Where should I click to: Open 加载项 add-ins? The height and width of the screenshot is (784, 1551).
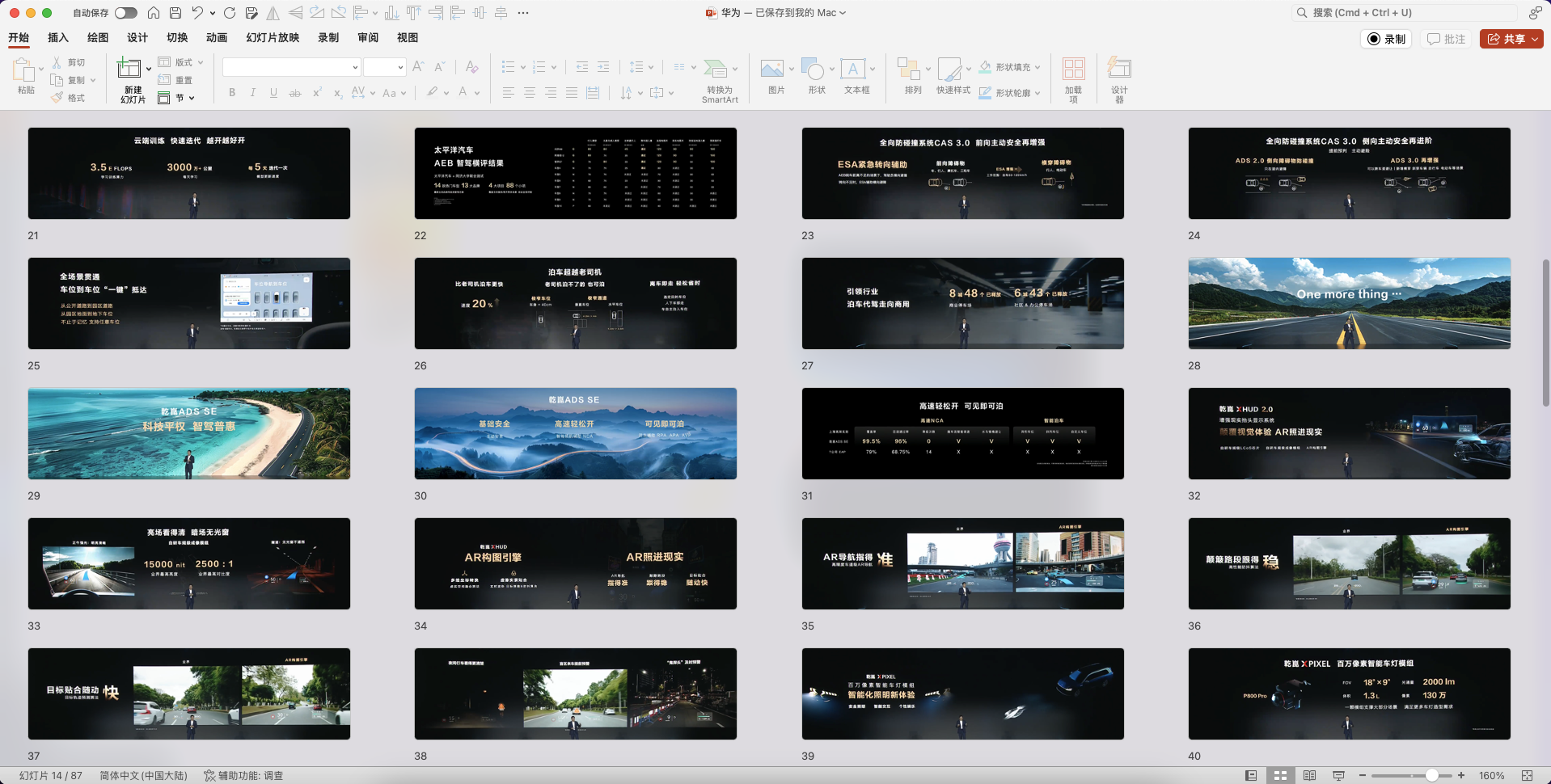(1073, 69)
